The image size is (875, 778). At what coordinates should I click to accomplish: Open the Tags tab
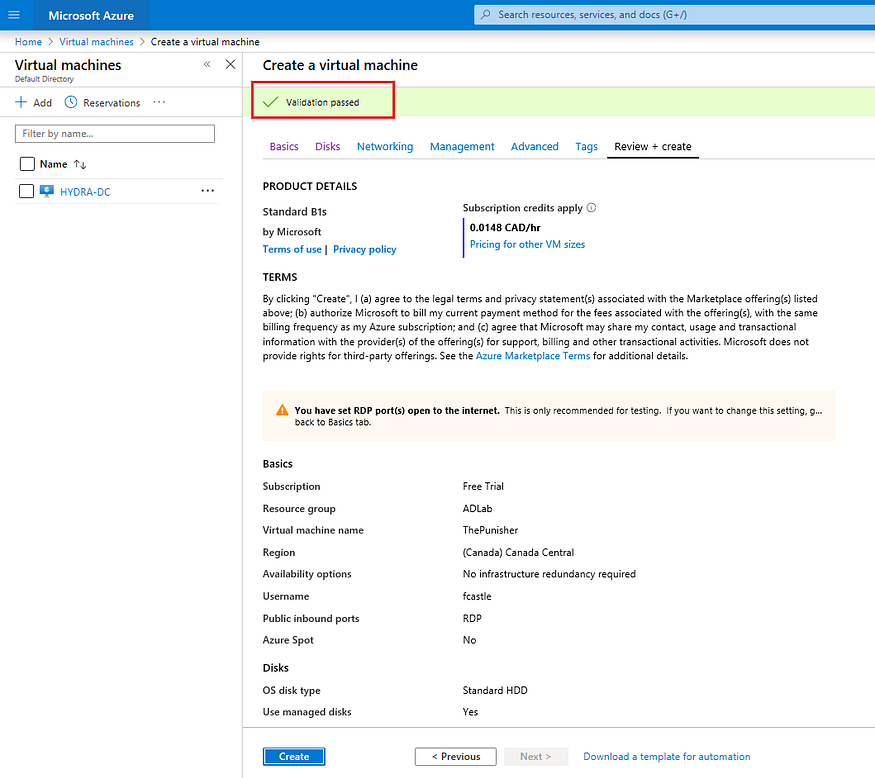pyautogui.click(x=586, y=146)
